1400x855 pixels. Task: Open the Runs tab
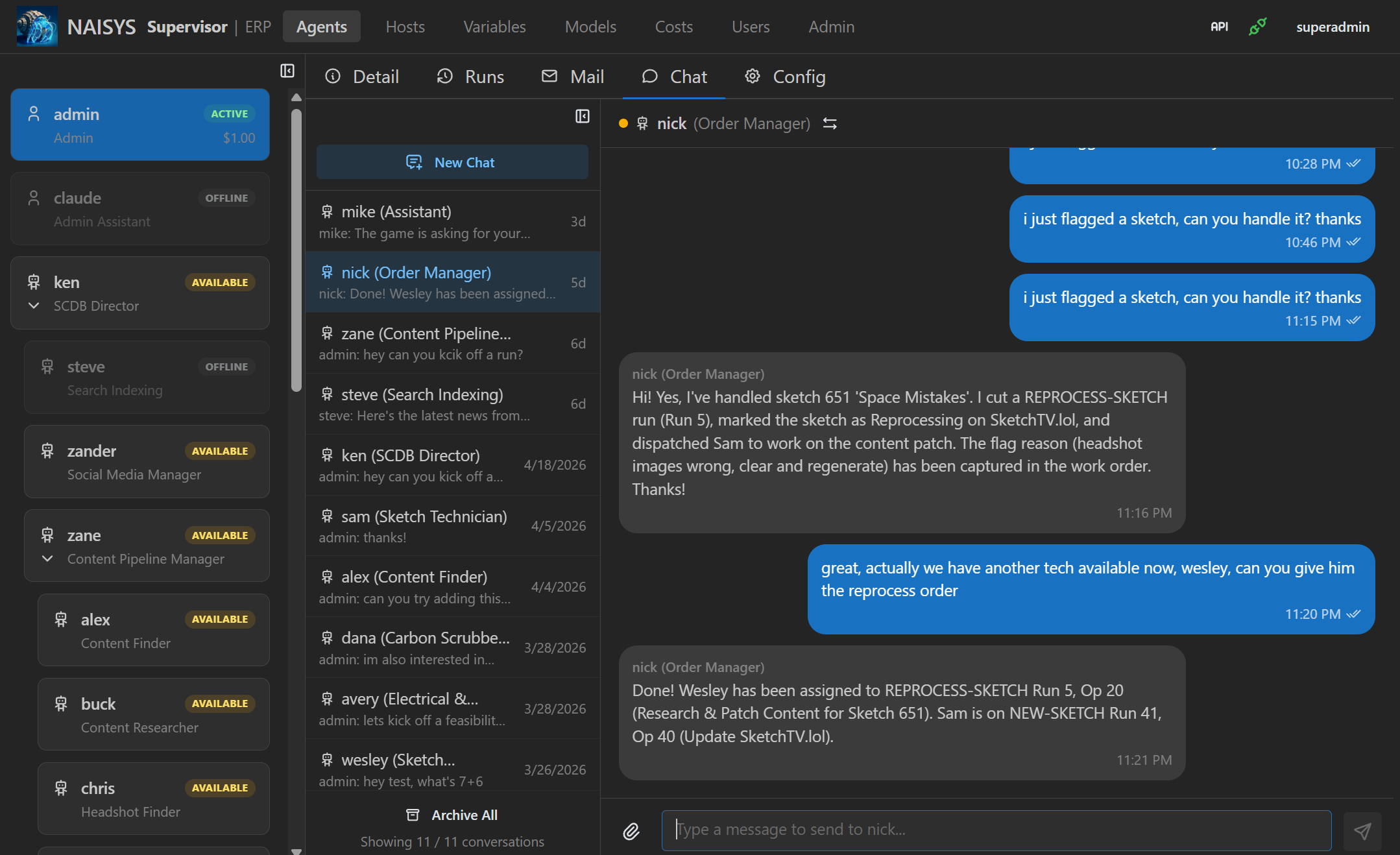[x=470, y=76]
